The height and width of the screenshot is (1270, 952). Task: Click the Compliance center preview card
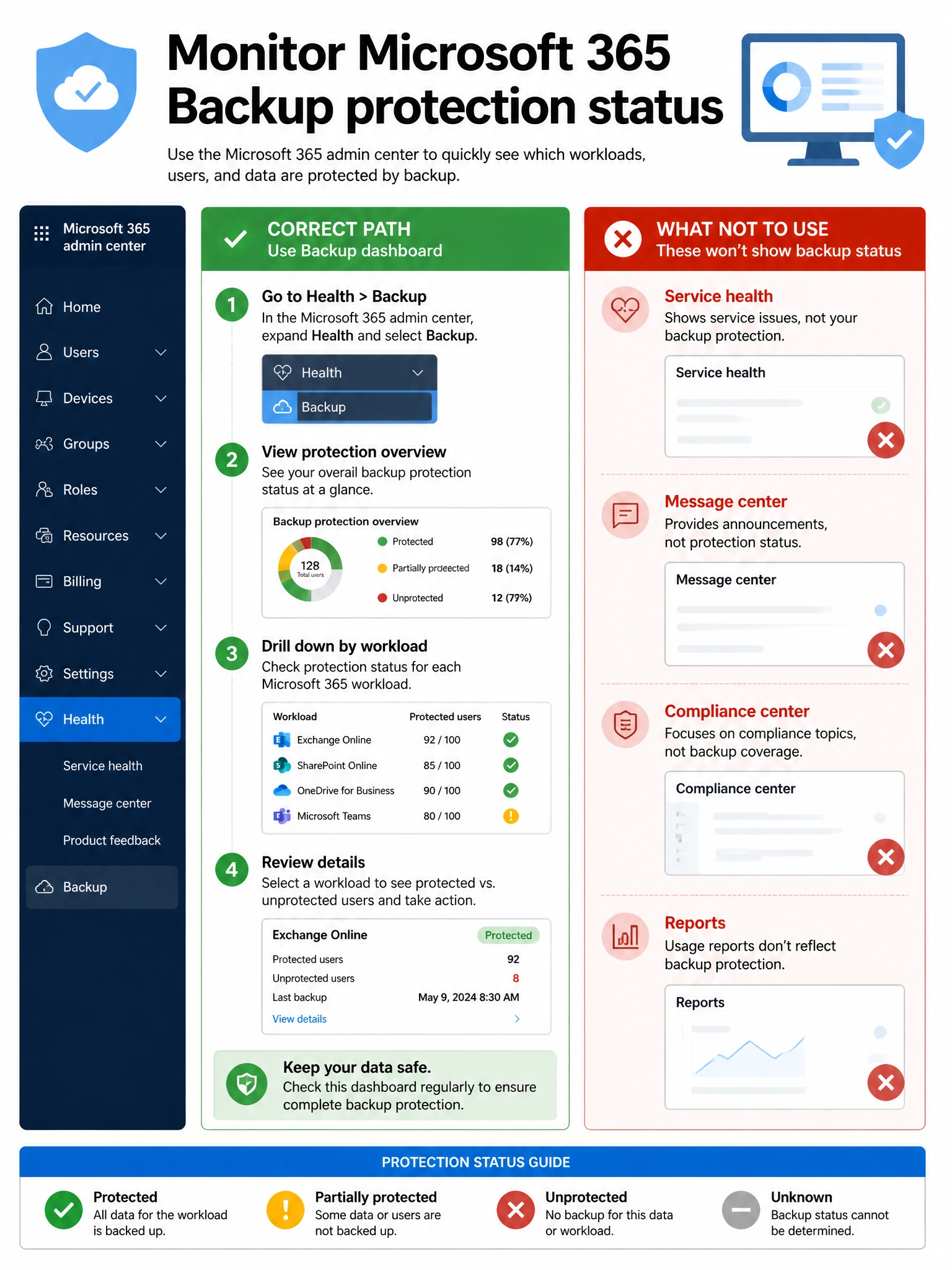pos(784,823)
